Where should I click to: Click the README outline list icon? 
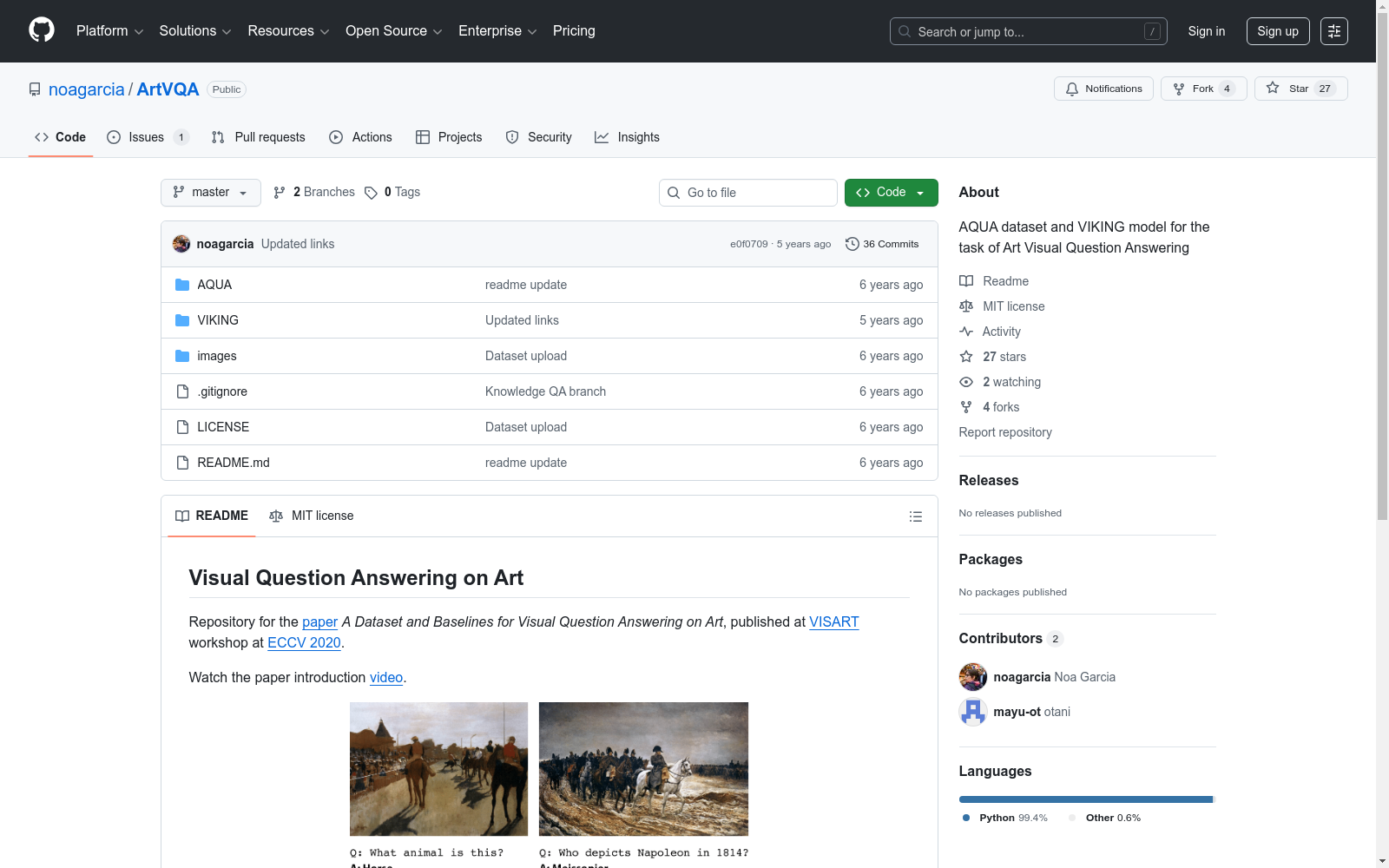pyautogui.click(x=915, y=516)
